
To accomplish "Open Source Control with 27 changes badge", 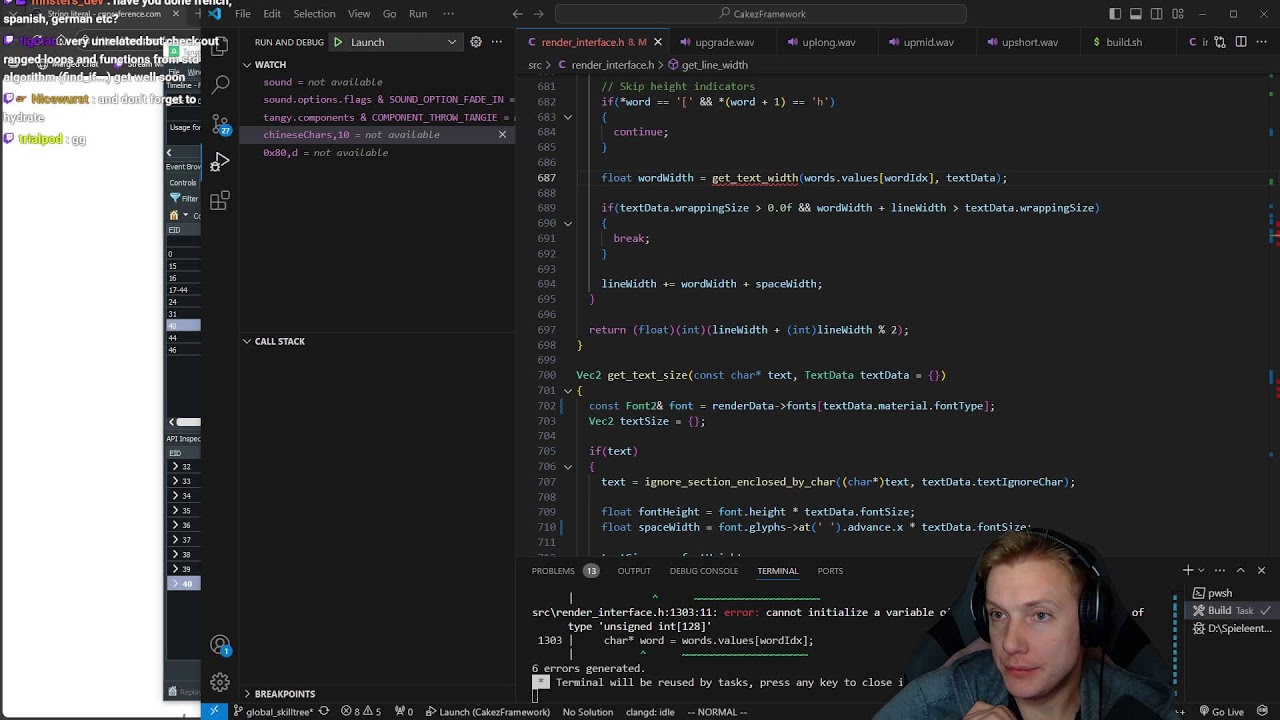I will pyautogui.click(x=220, y=123).
